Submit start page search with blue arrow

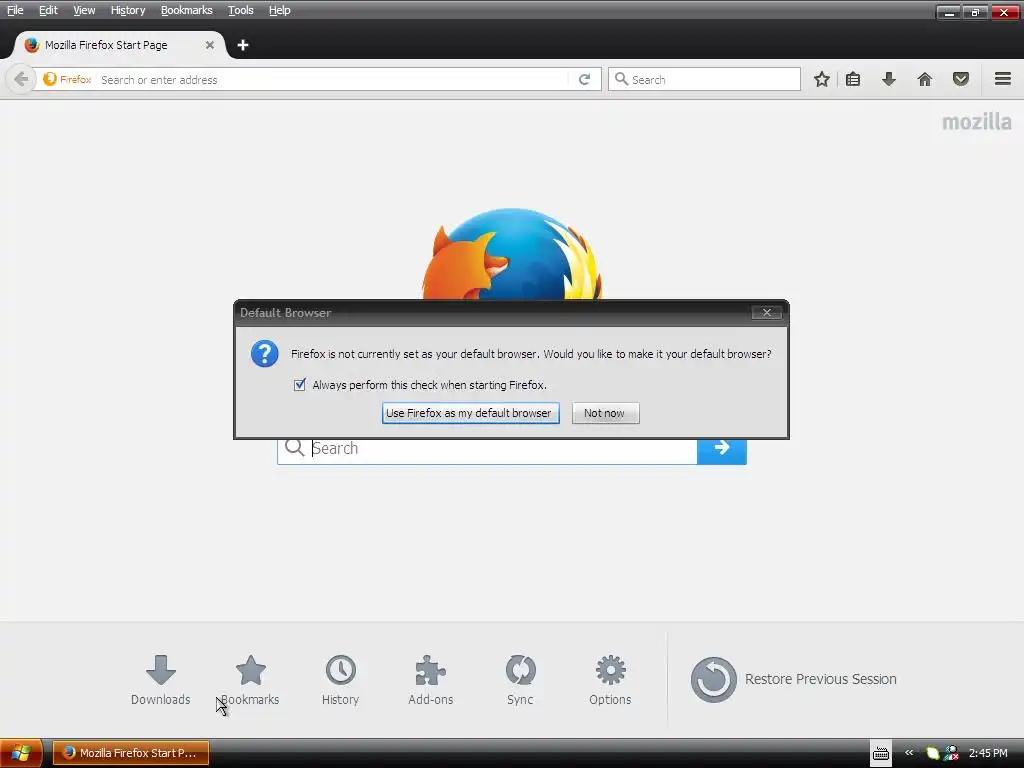click(x=722, y=449)
